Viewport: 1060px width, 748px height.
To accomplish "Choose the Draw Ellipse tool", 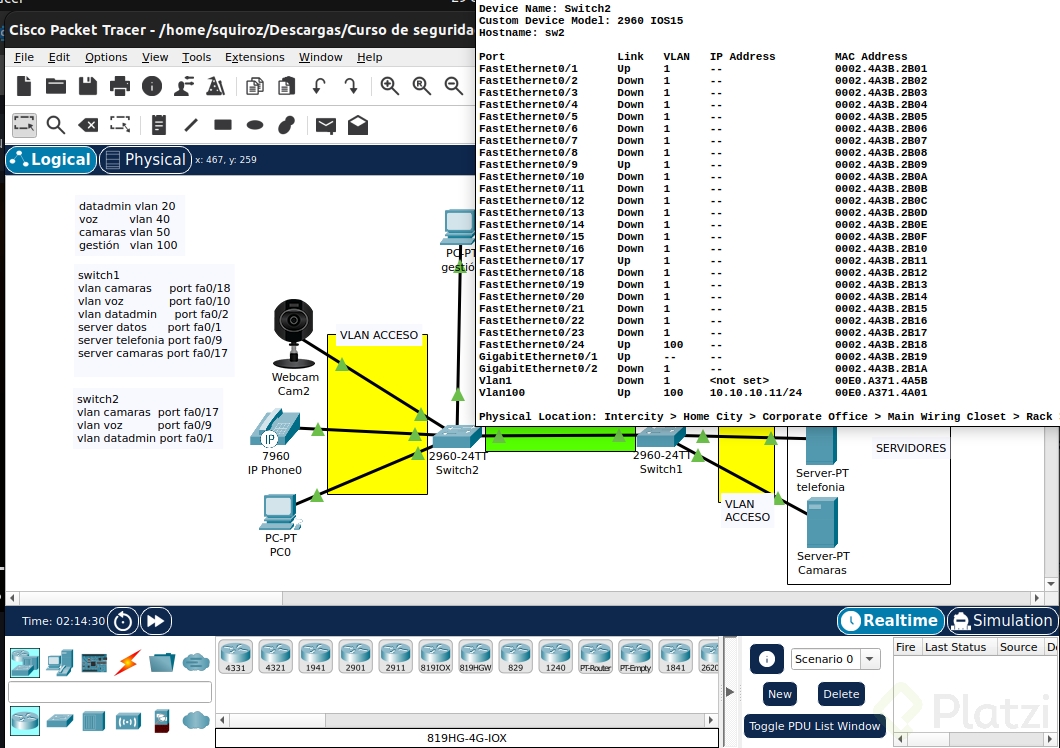I will coord(255,124).
